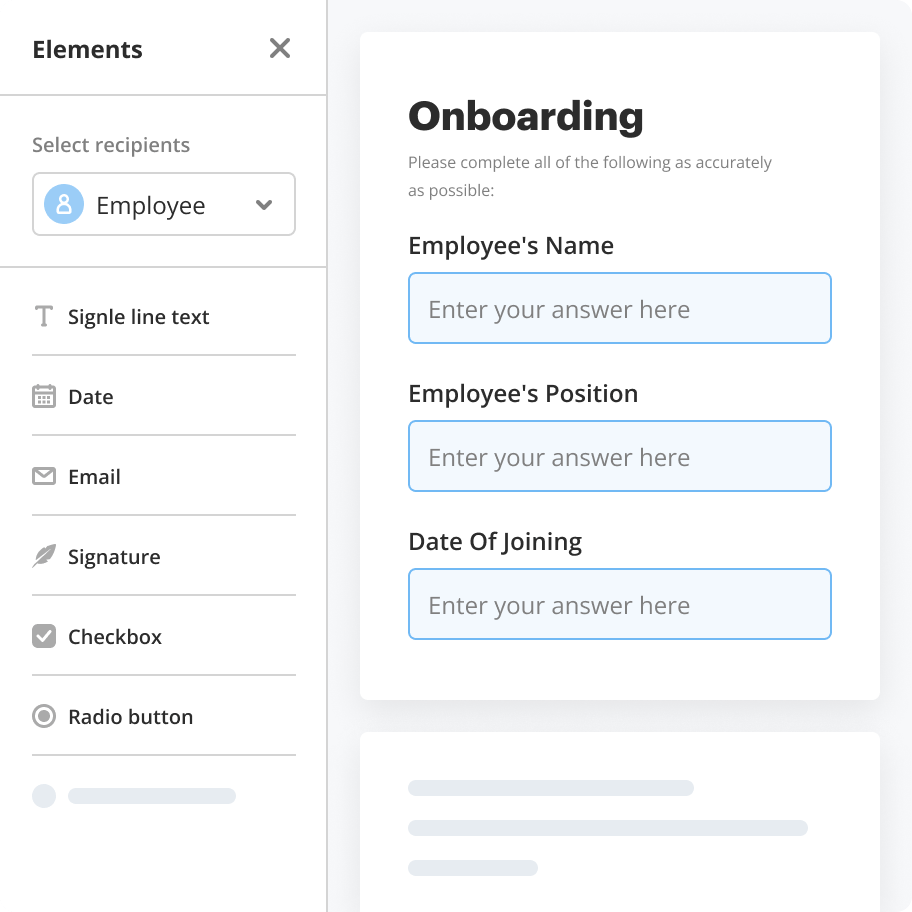Open the Elements panel header
Screen dimensions: 912x912
(87, 49)
